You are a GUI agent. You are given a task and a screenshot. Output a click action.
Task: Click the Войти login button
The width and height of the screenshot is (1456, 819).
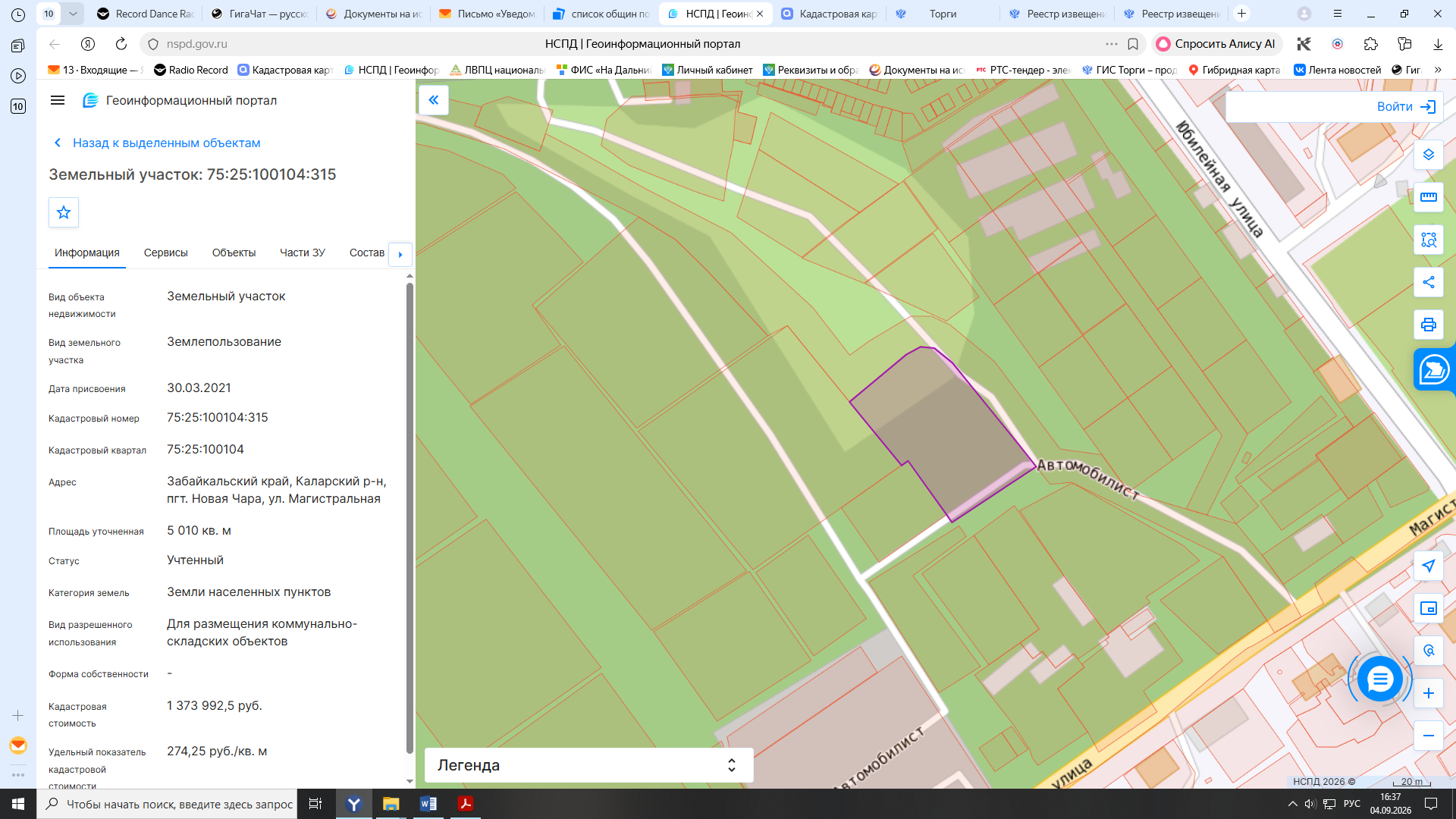1407,107
